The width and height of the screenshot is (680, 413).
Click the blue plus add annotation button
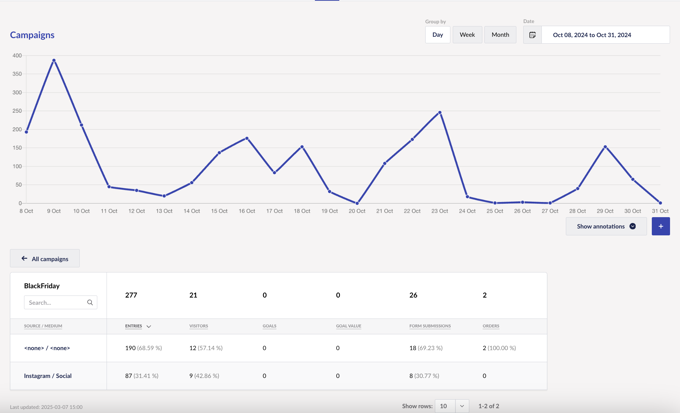click(x=660, y=226)
